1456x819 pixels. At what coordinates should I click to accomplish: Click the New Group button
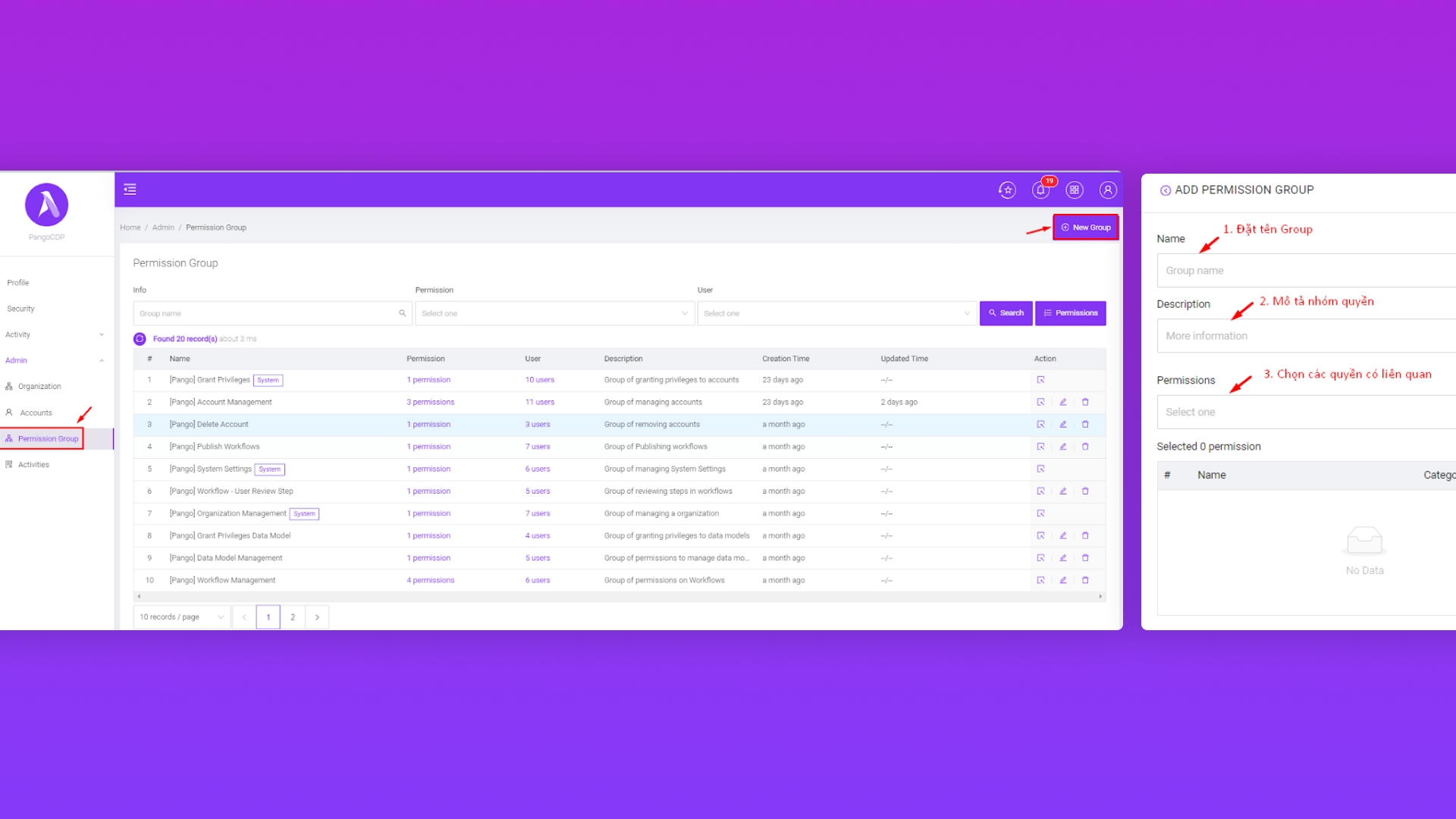coord(1085,227)
